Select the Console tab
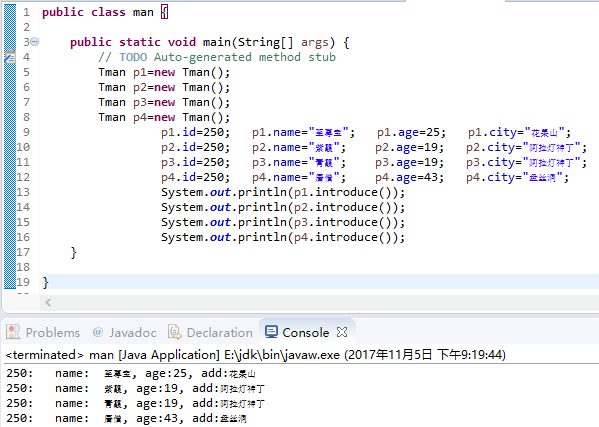 tap(298, 333)
